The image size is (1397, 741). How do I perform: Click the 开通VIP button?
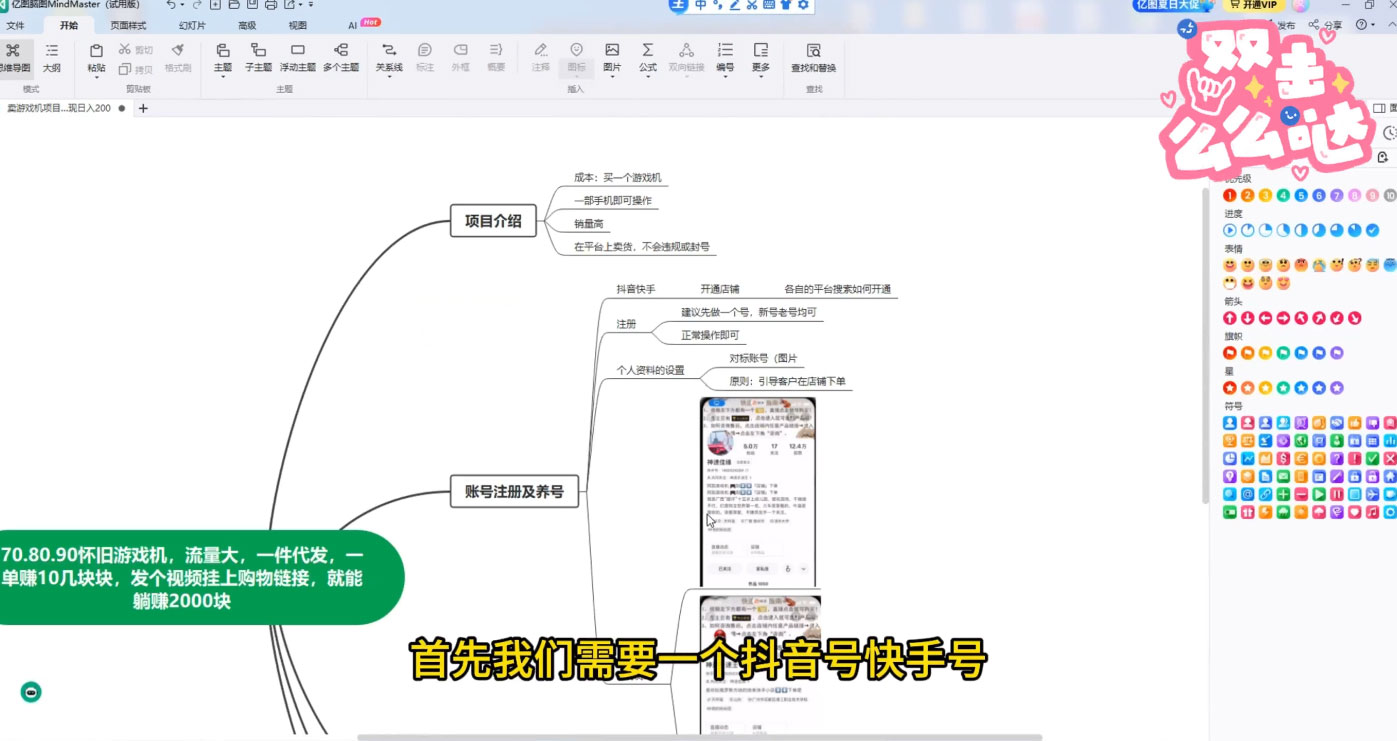pyautogui.click(x=1253, y=5)
